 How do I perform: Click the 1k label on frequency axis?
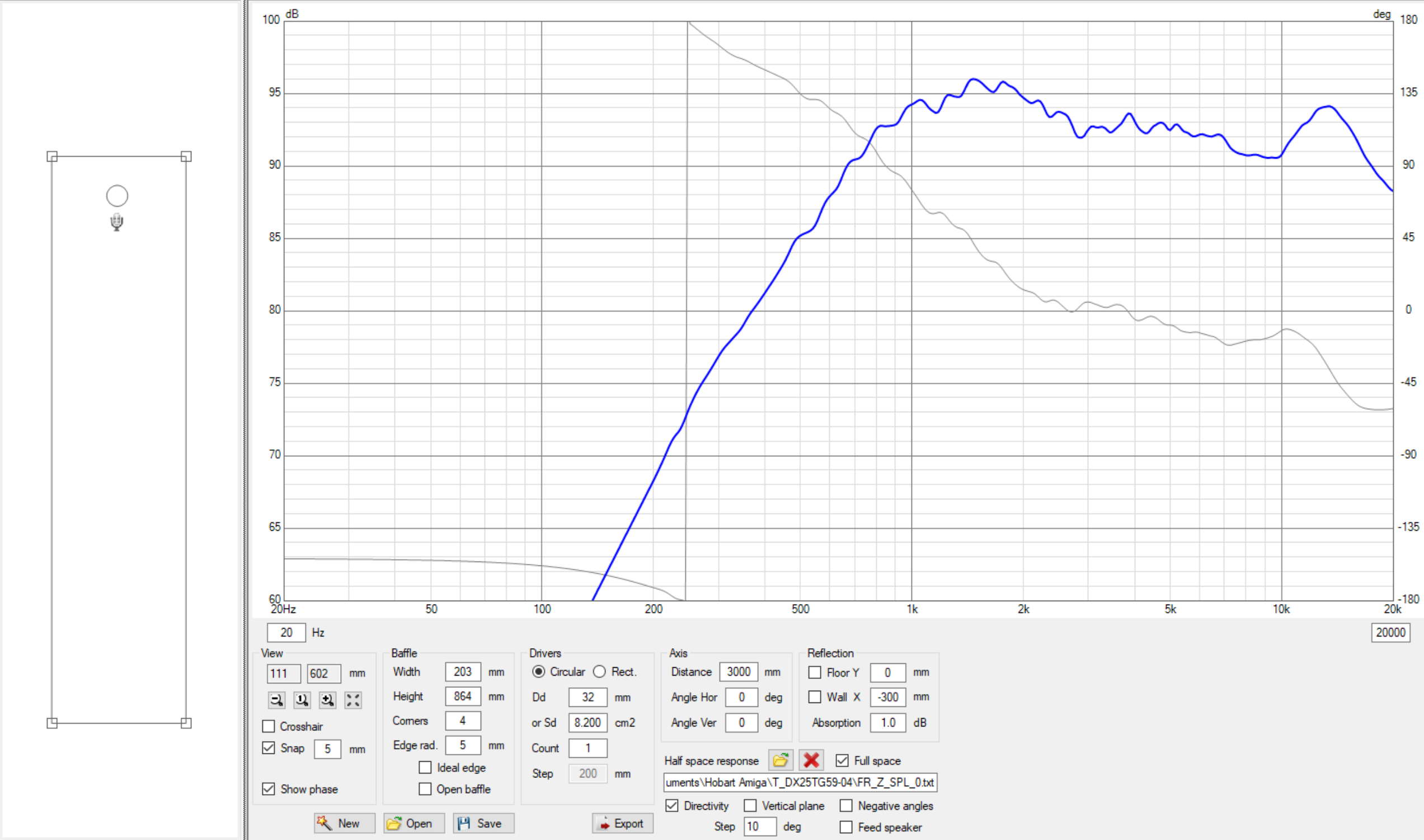coord(912,609)
